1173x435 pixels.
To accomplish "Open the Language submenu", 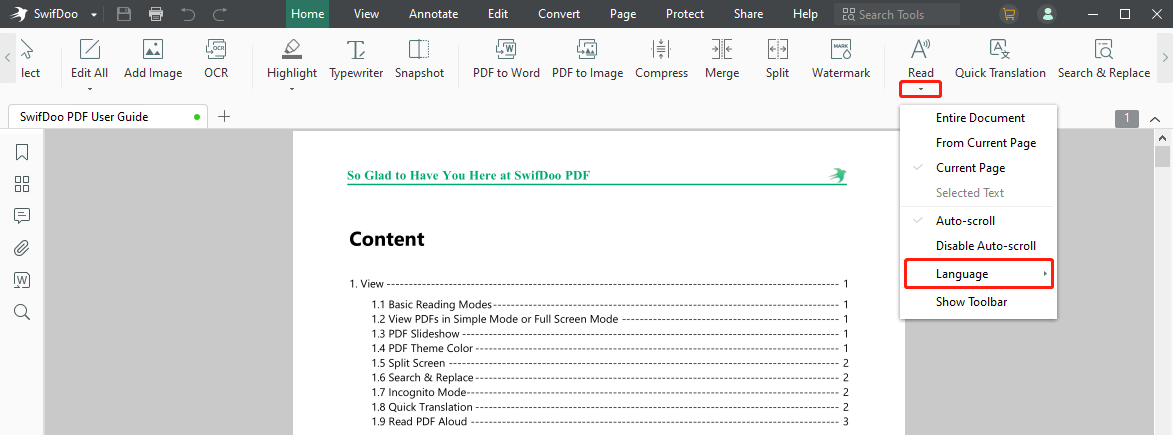I will [x=978, y=274].
